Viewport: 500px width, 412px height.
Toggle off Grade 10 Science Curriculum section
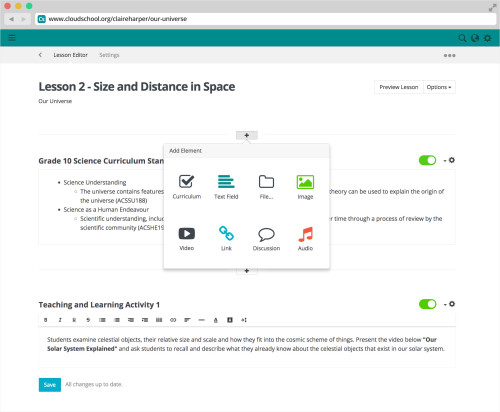[427, 160]
